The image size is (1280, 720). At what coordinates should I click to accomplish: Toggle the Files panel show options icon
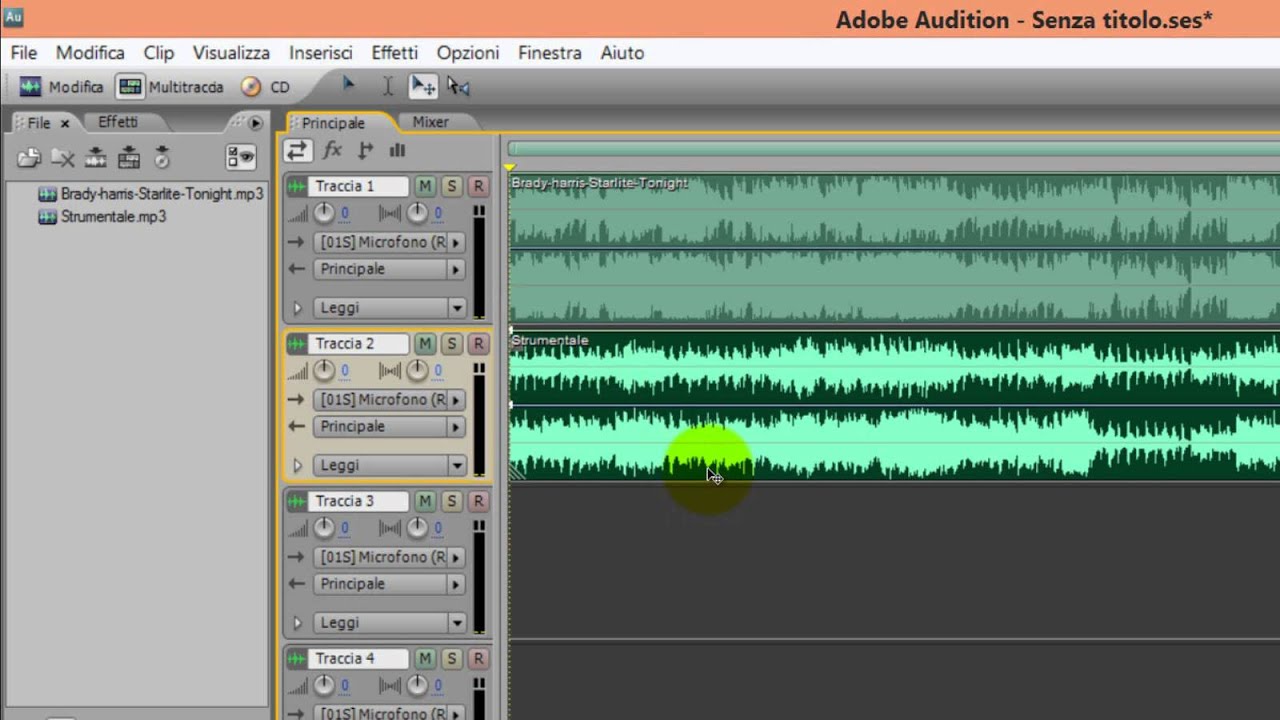tap(241, 157)
